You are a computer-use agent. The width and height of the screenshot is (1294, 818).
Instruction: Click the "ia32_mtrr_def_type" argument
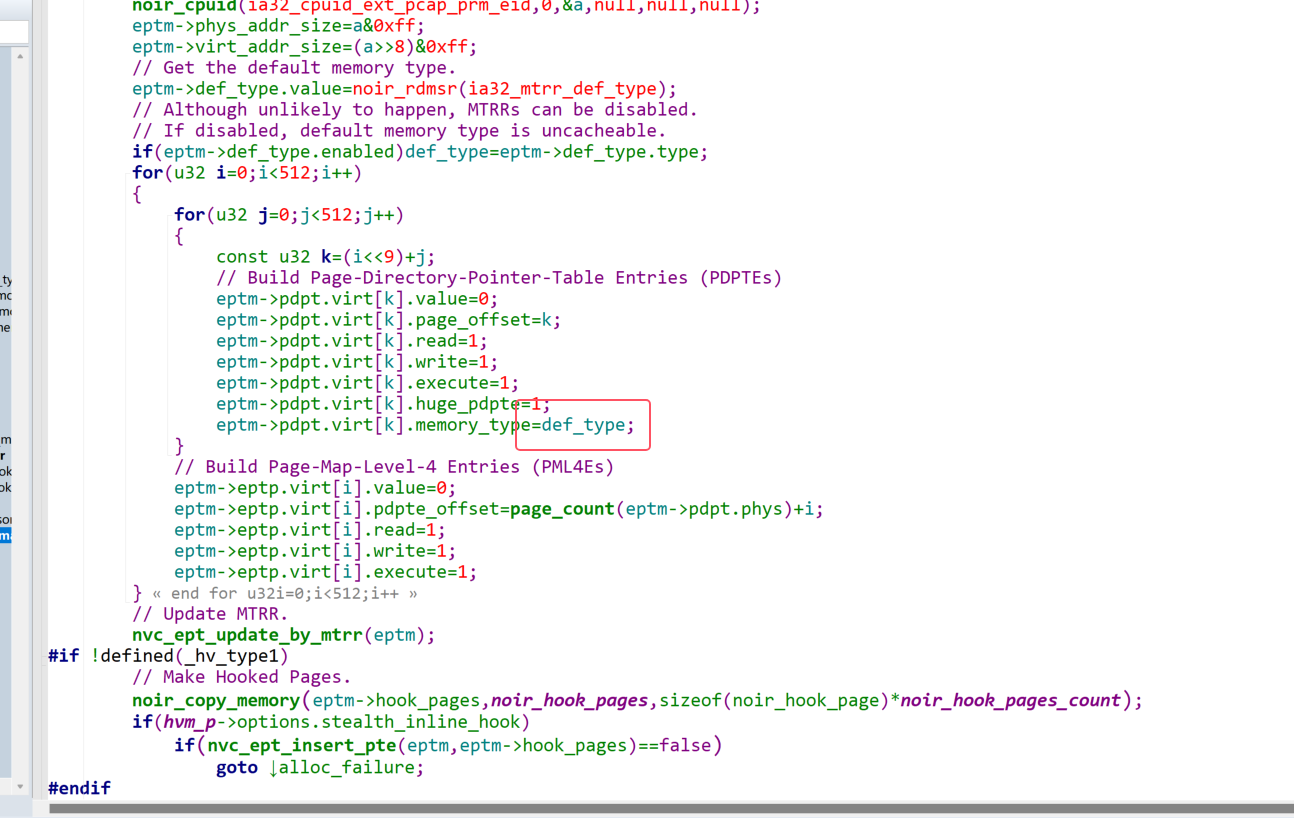click(x=562, y=89)
